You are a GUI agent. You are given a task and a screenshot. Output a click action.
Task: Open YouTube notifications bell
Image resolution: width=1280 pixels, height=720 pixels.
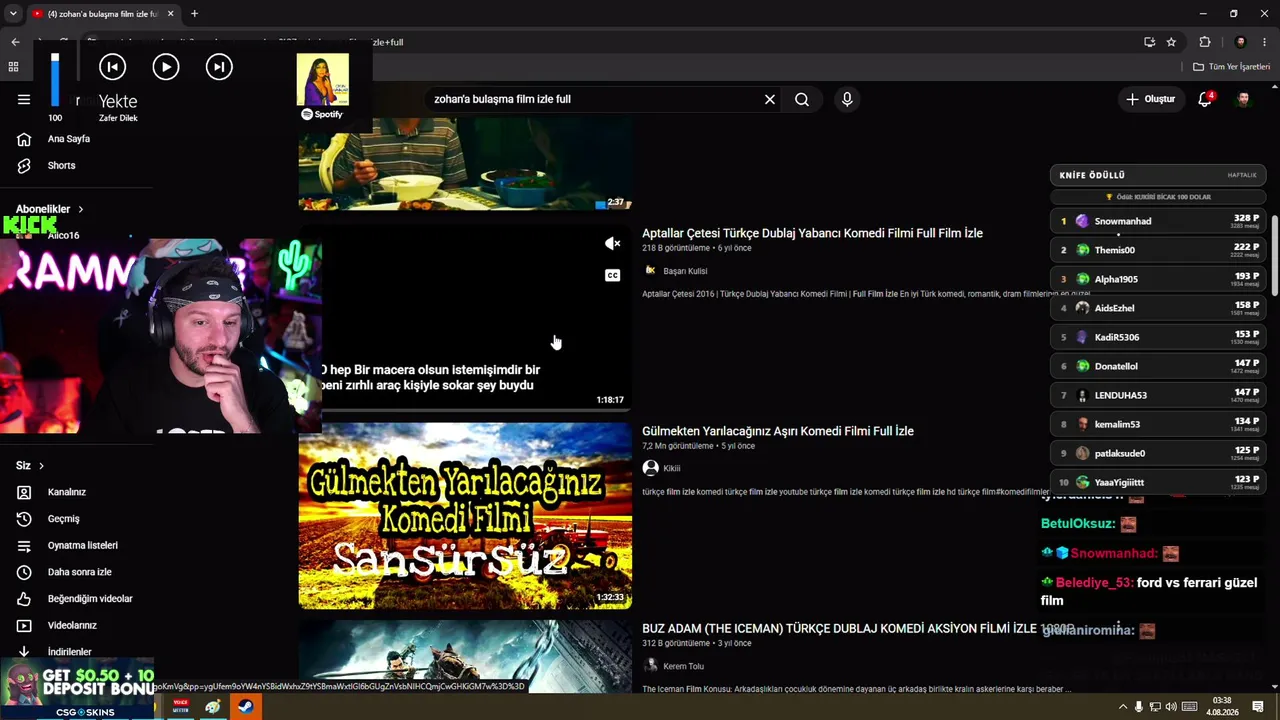pyautogui.click(x=1205, y=99)
